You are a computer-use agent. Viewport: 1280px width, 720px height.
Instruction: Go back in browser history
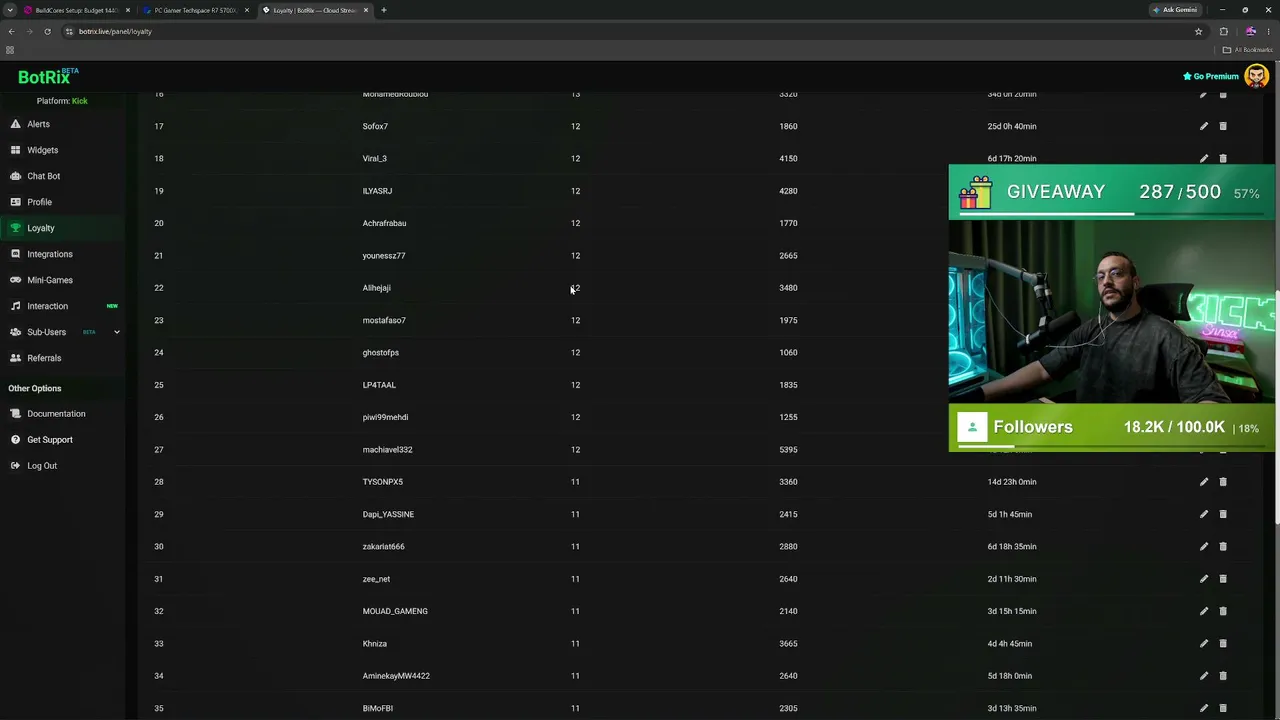(x=11, y=31)
